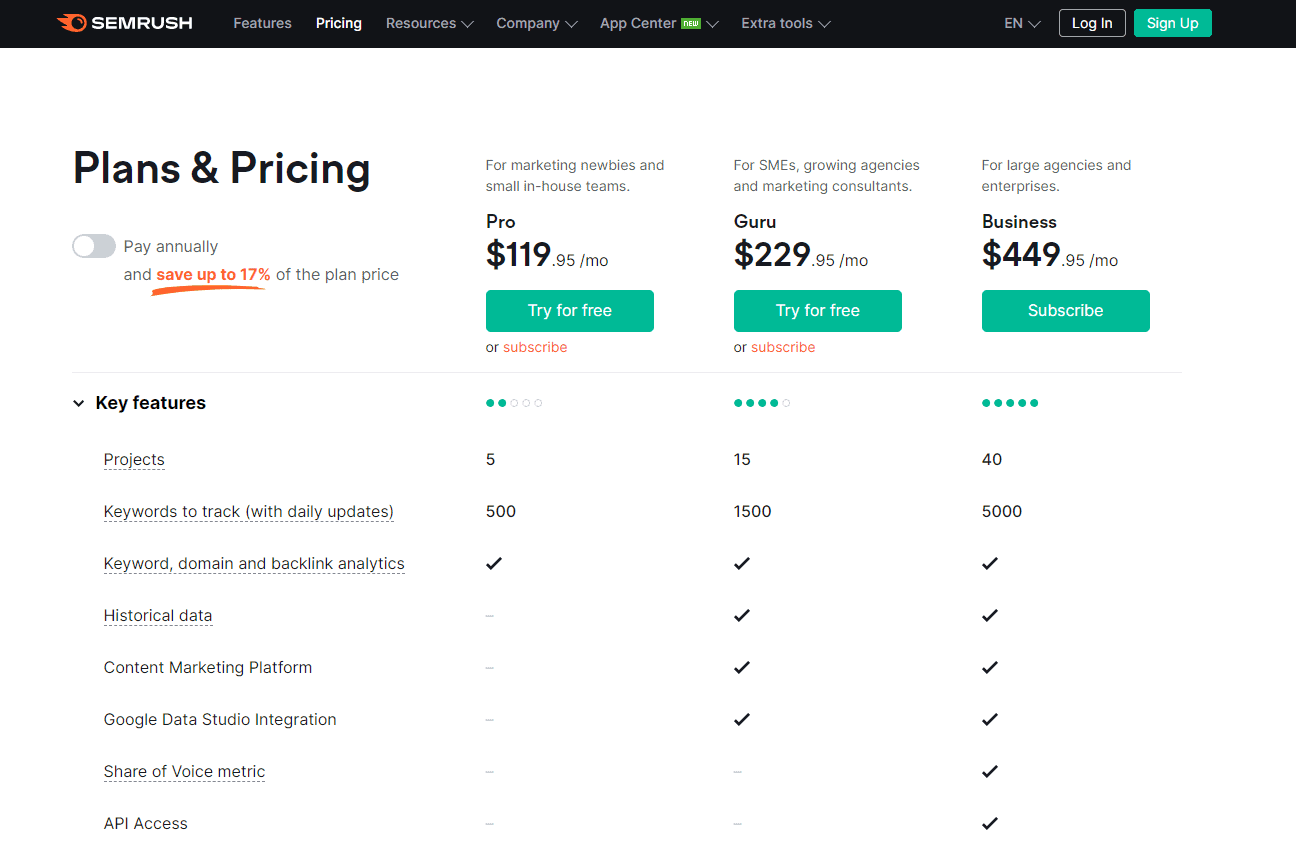The image size is (1296, 848).
Task: Click Business checkmark for Historical data
Action: (990, 615)
